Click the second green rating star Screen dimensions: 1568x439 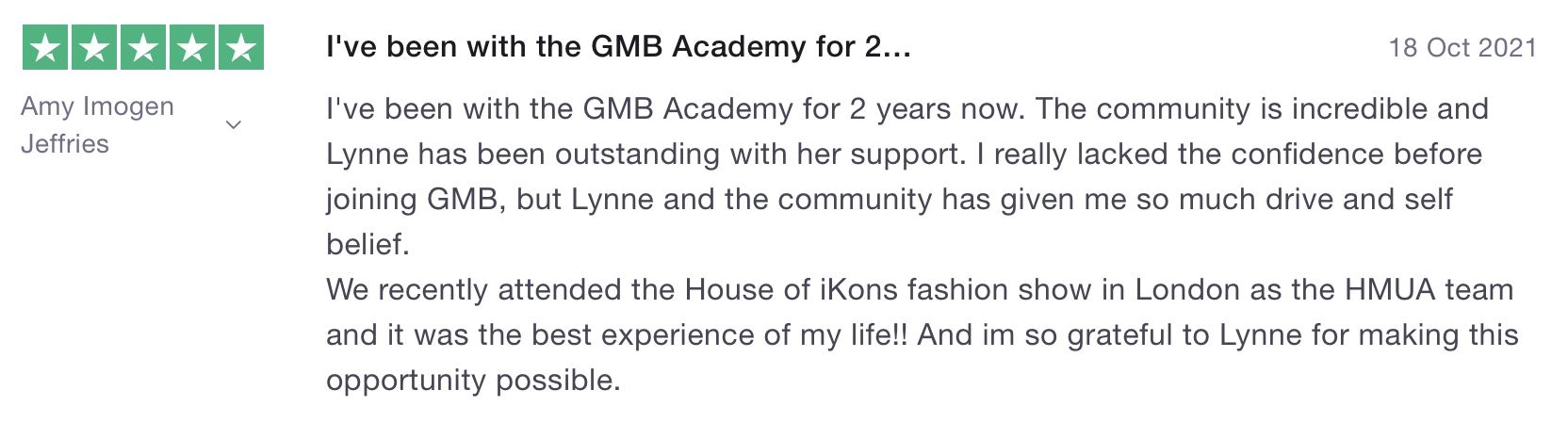94,47
